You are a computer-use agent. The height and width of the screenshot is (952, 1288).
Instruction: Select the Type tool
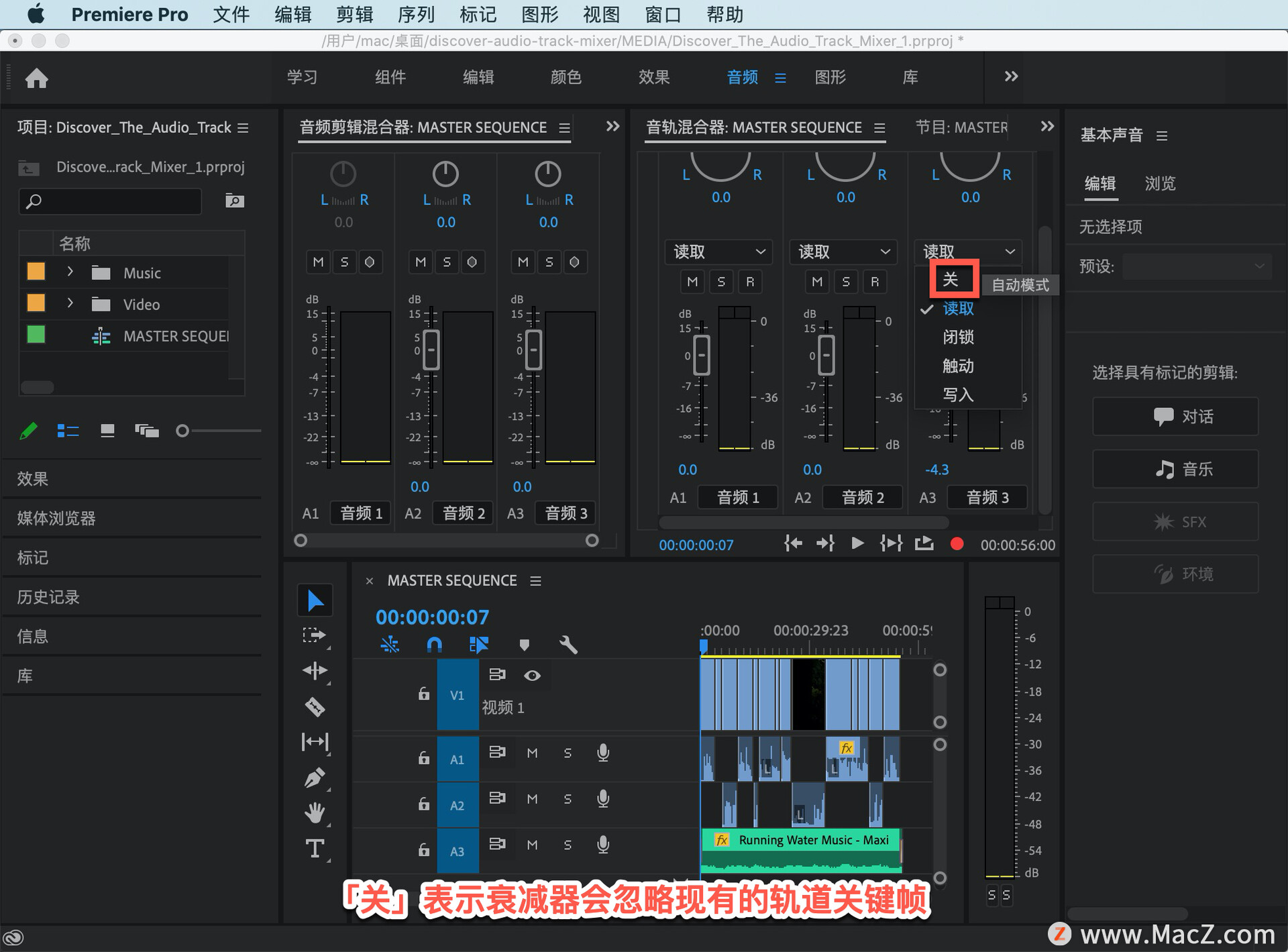[x=315, y=849]
